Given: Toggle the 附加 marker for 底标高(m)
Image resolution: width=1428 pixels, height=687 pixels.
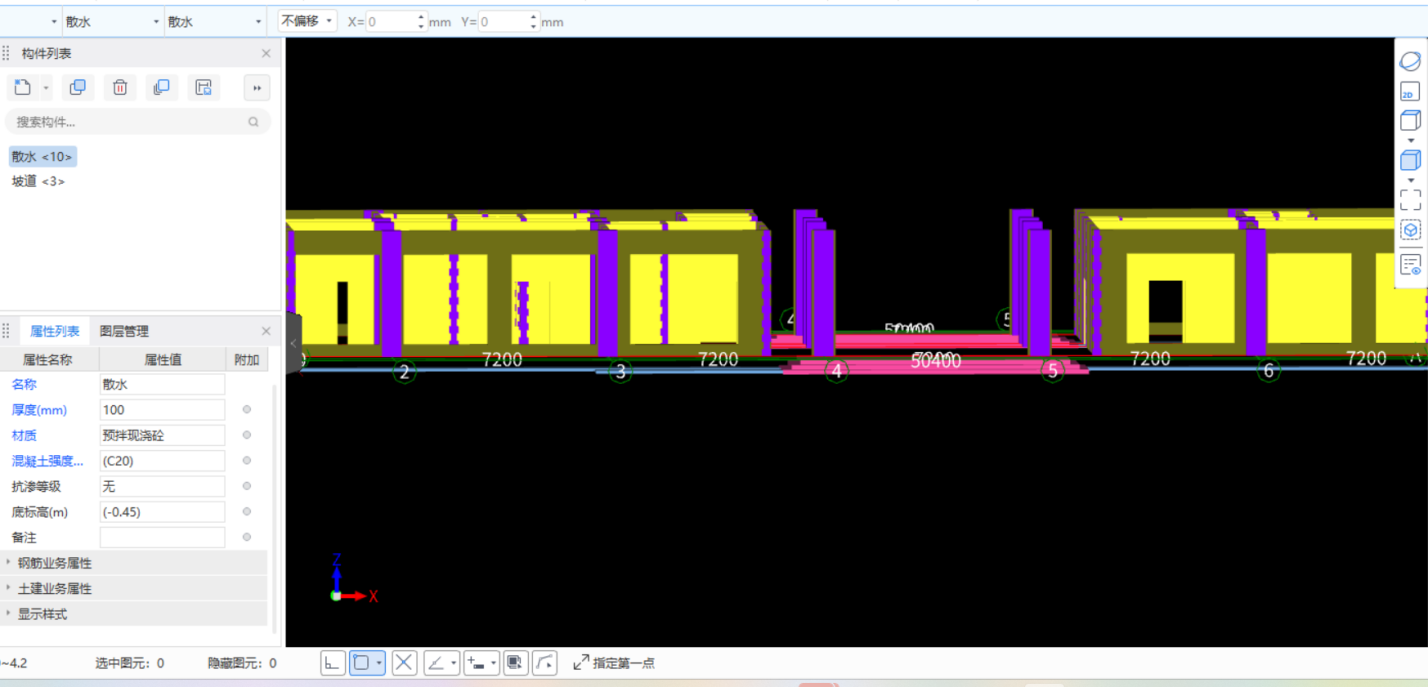Looking at the screenshot, I should [247, 512].
